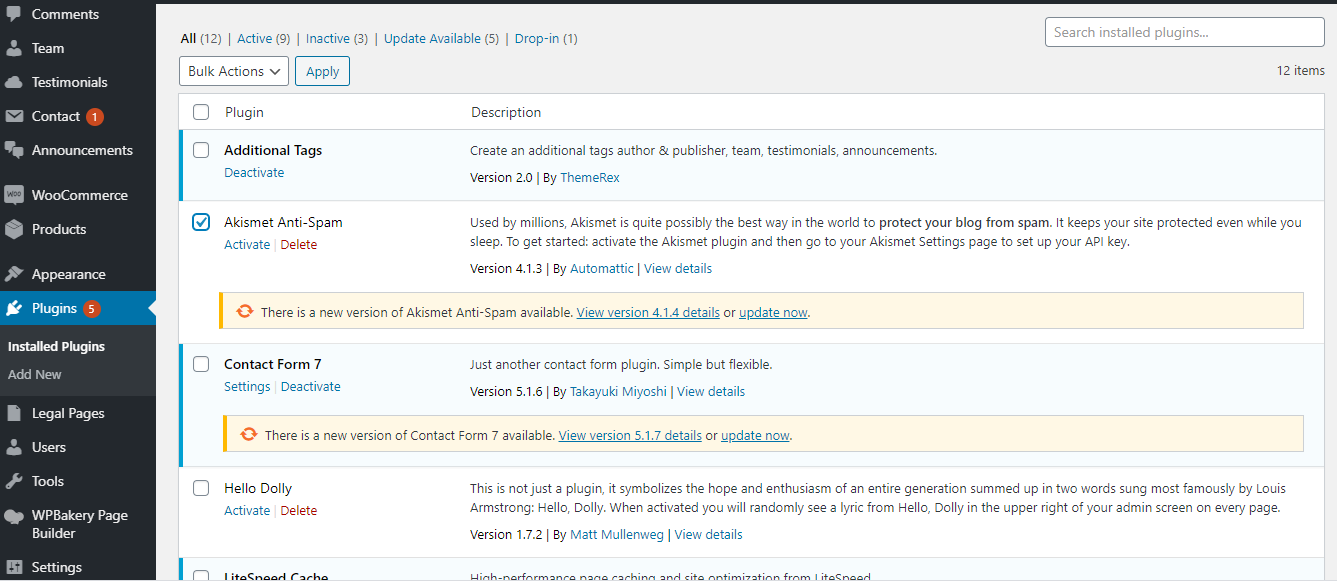Click update now for Akismet Anti-Spam
The width and height of the screenshot is (1337, 582).
773,312
